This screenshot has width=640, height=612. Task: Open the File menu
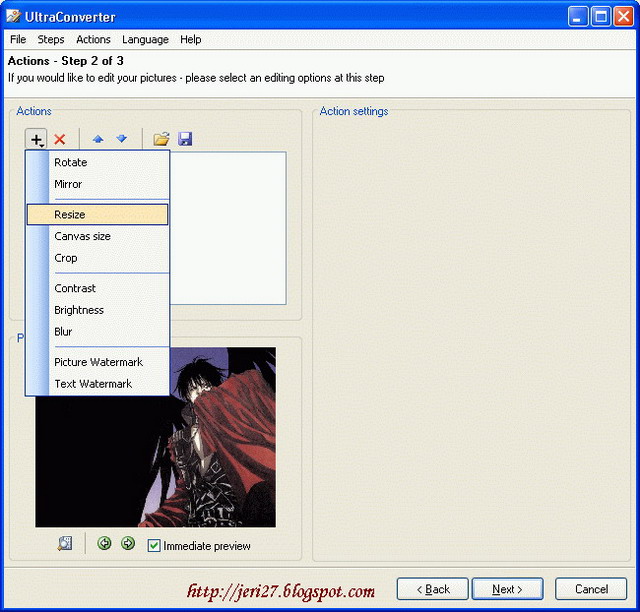point(18,40)
